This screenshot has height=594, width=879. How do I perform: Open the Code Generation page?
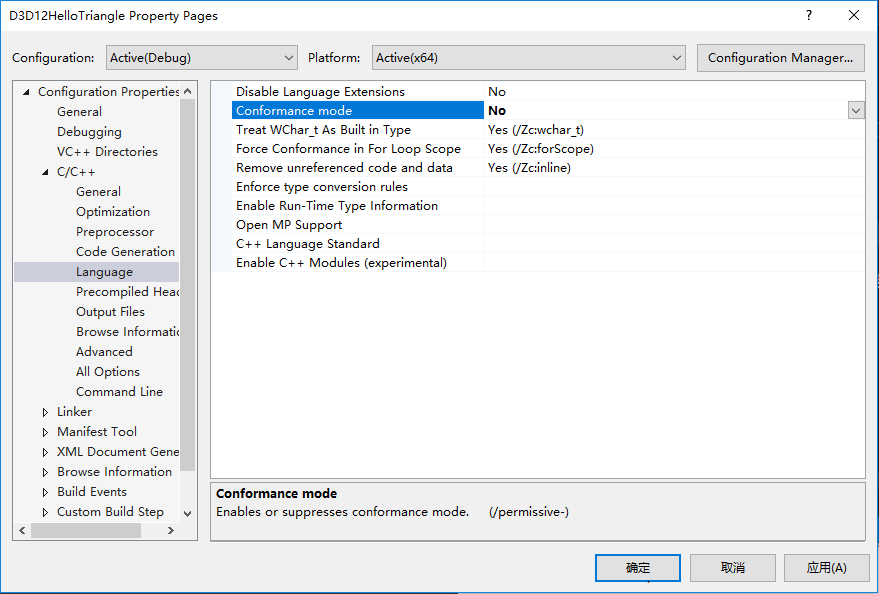coord(125,252)
